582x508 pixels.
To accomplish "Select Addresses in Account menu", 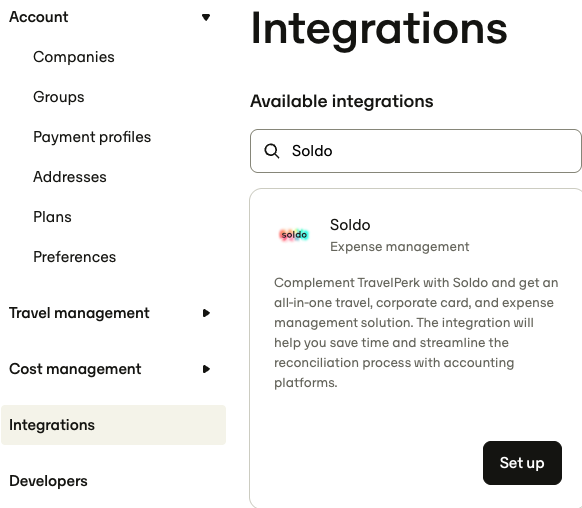I will click(70, 177).
